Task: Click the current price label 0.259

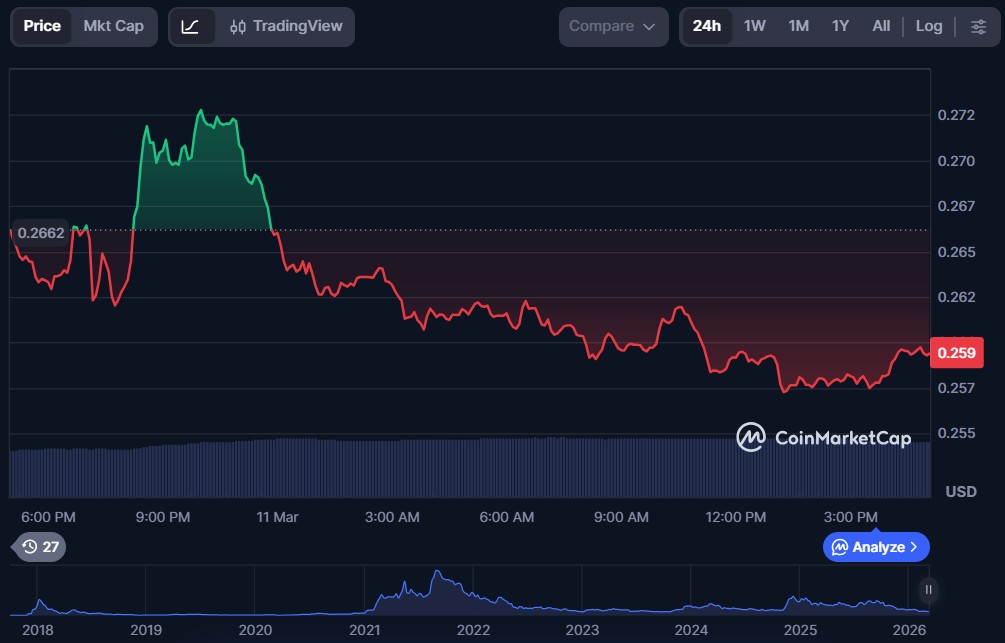Action: pos(956,352)
